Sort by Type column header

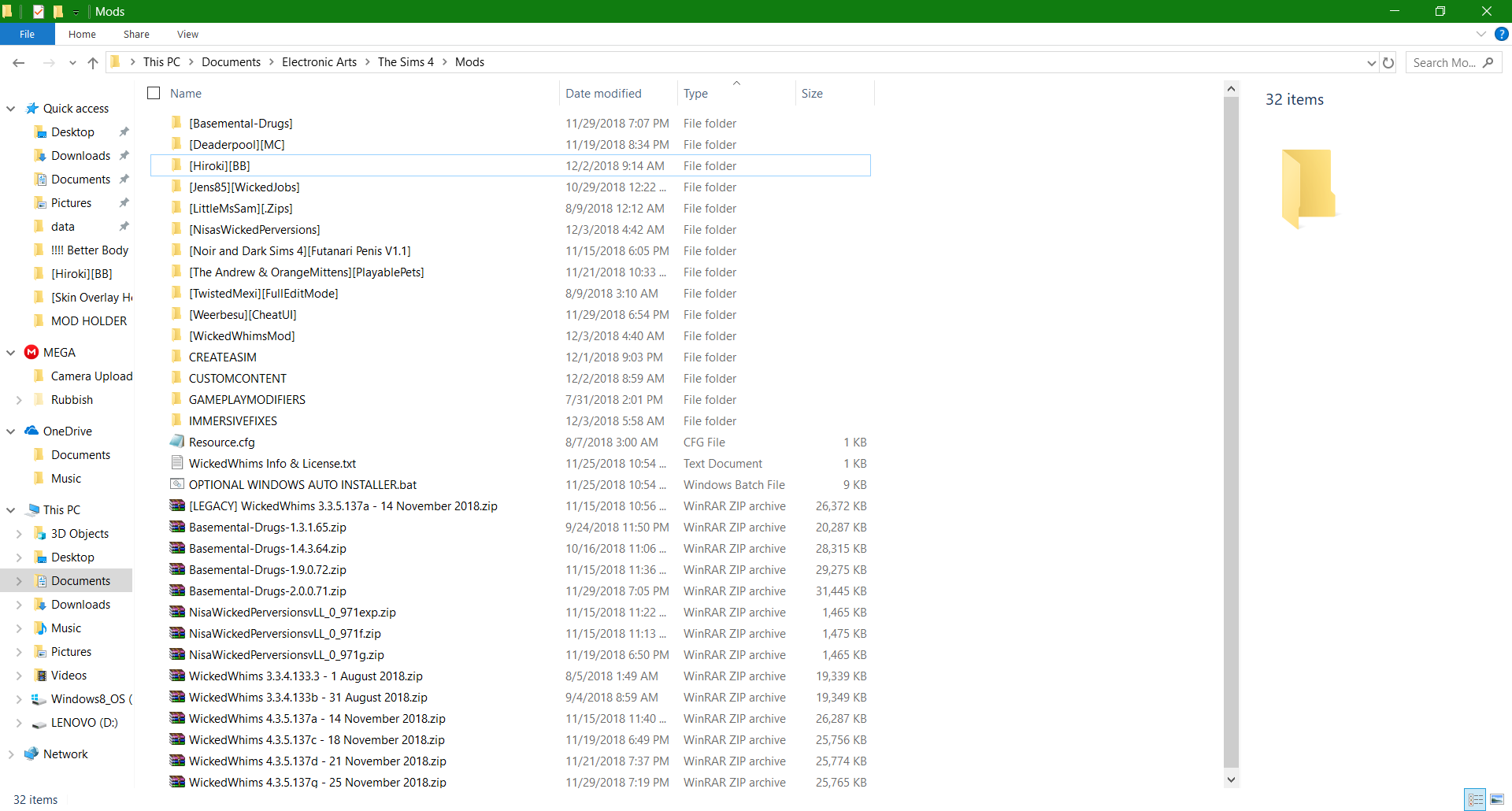695,93
